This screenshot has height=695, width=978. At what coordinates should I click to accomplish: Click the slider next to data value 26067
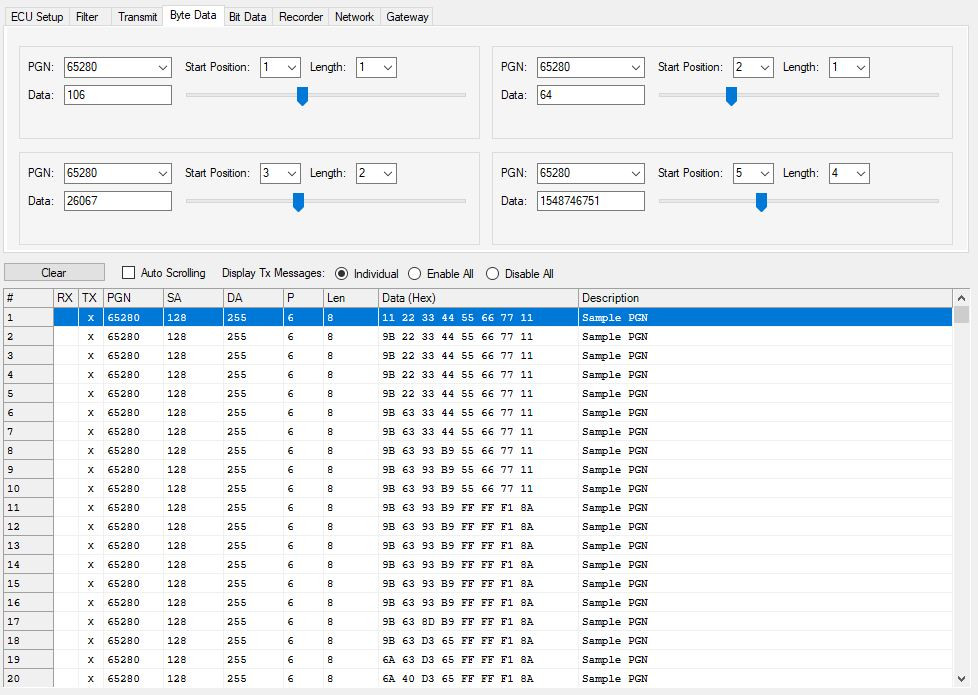point(298,202)
